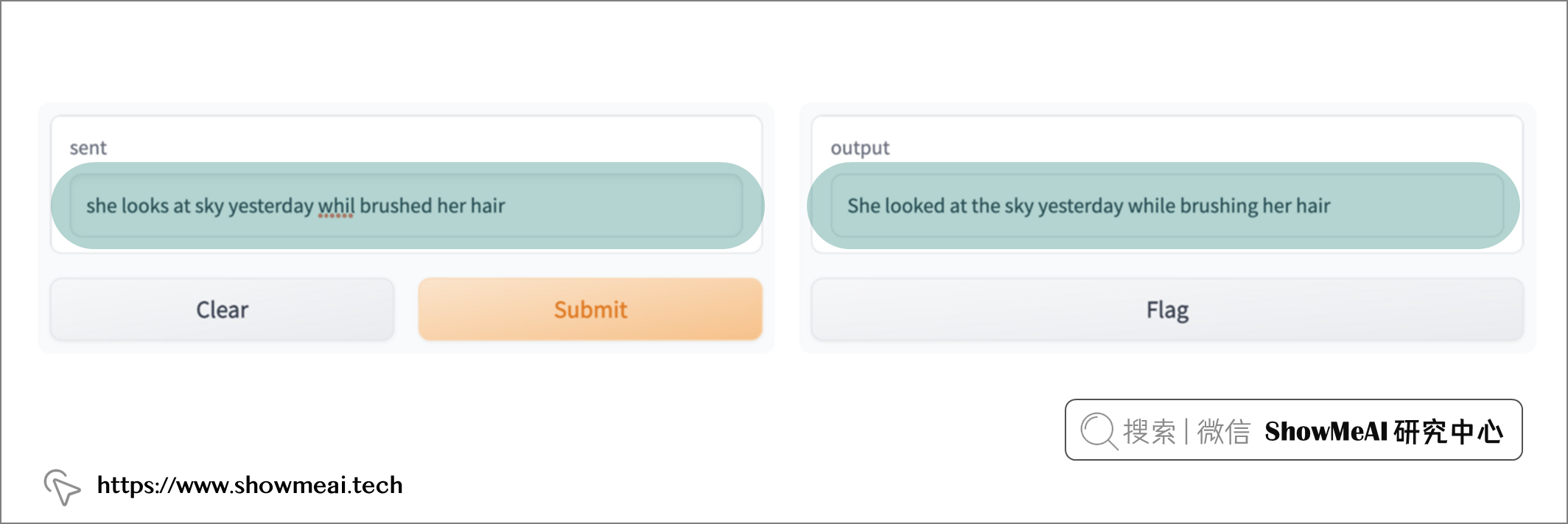Screen dimensions: 1568x524
Task: Click the "sent" field label
Action: (x=88, y=148)
